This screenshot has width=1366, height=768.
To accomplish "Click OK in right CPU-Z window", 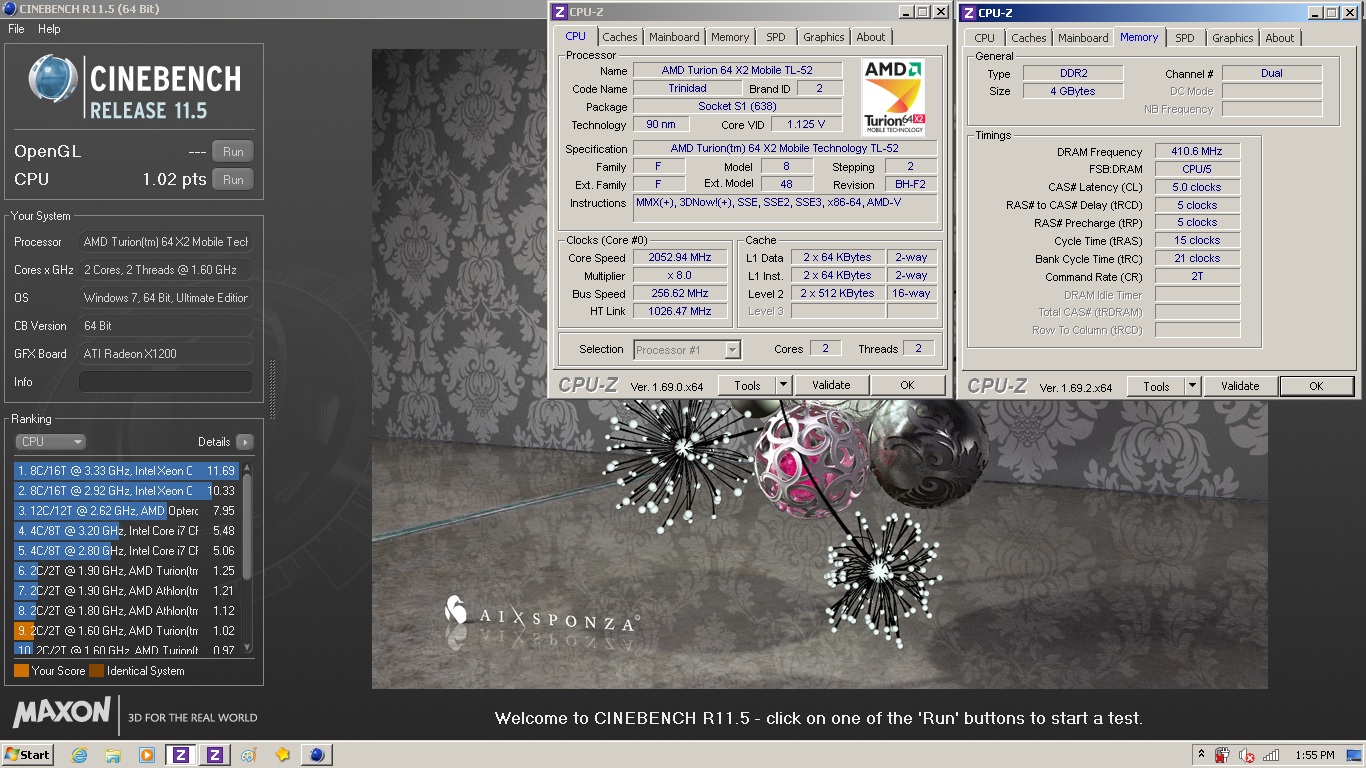I will tap(1316, 386).
